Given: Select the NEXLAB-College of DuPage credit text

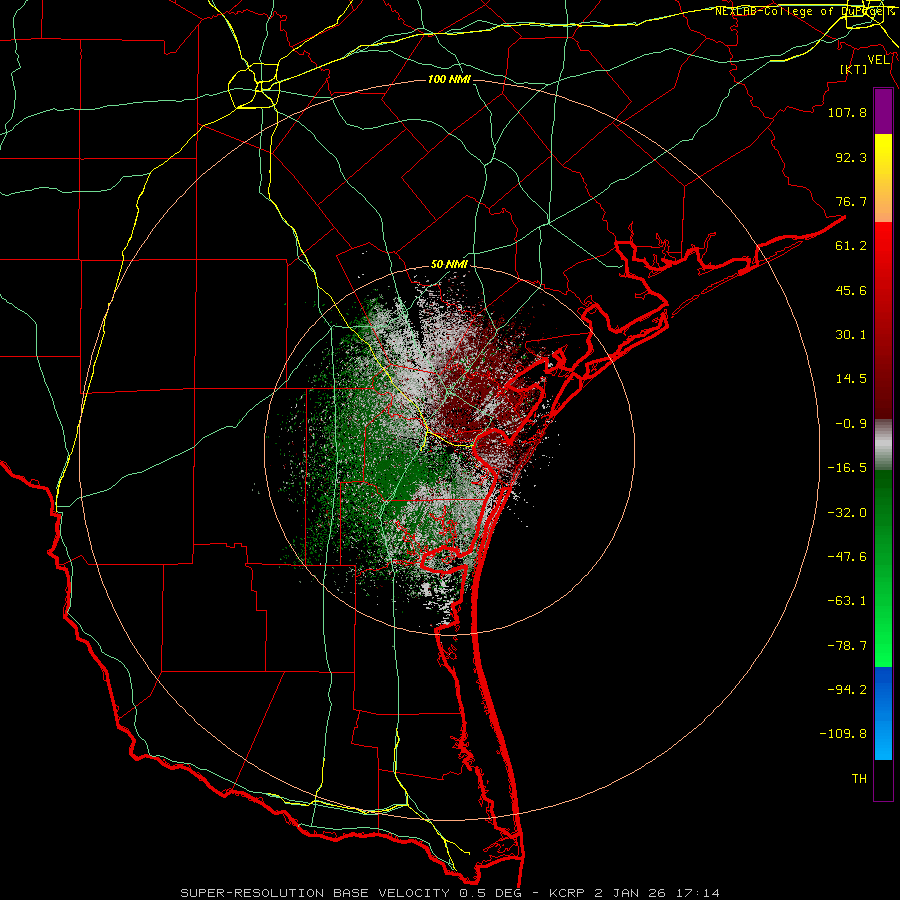Looking at the screenshot, I should coord(804,11).
